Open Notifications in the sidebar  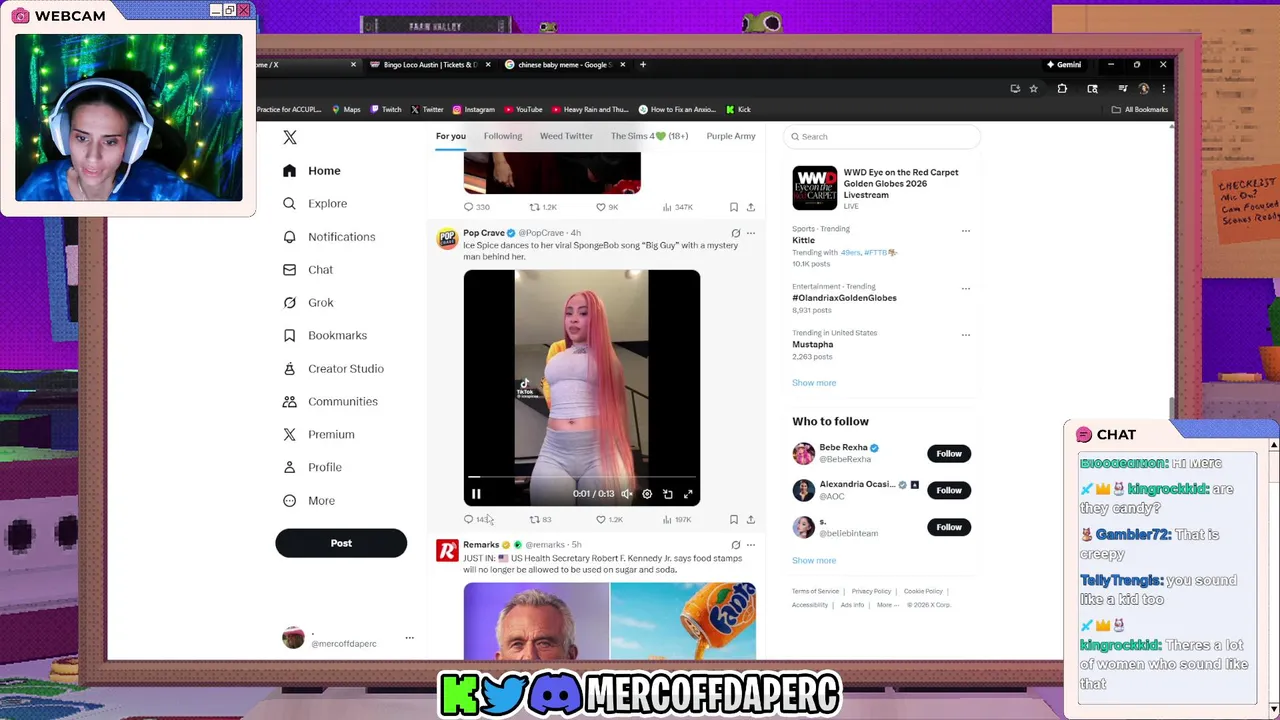329,237
